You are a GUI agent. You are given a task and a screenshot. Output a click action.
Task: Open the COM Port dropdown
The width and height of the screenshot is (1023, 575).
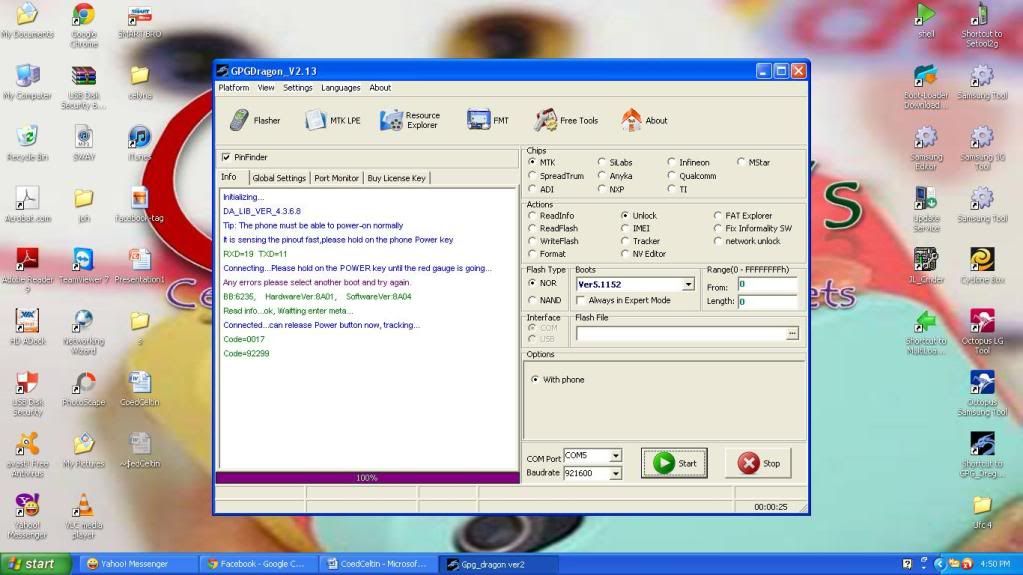[x=615, y=456]
